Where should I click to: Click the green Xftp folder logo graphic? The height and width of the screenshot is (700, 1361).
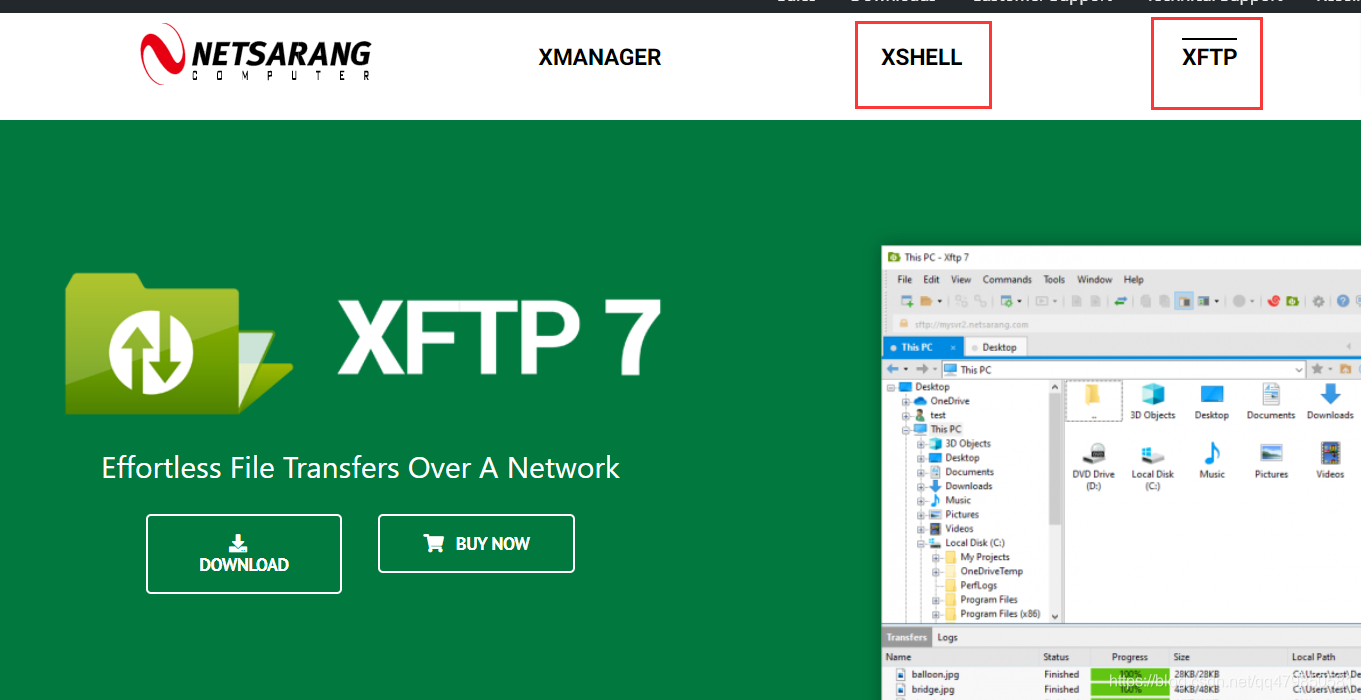tap(178, 343)
